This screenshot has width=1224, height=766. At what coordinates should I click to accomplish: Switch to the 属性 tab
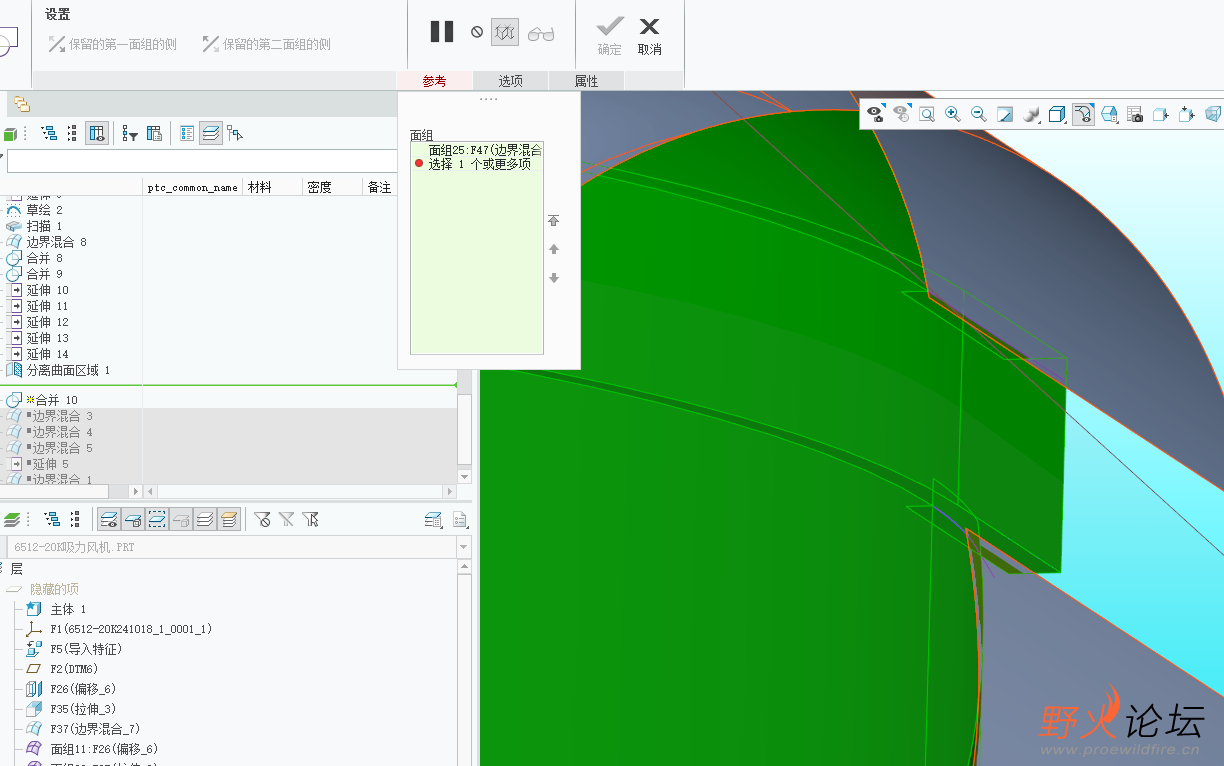pos(587,81)
